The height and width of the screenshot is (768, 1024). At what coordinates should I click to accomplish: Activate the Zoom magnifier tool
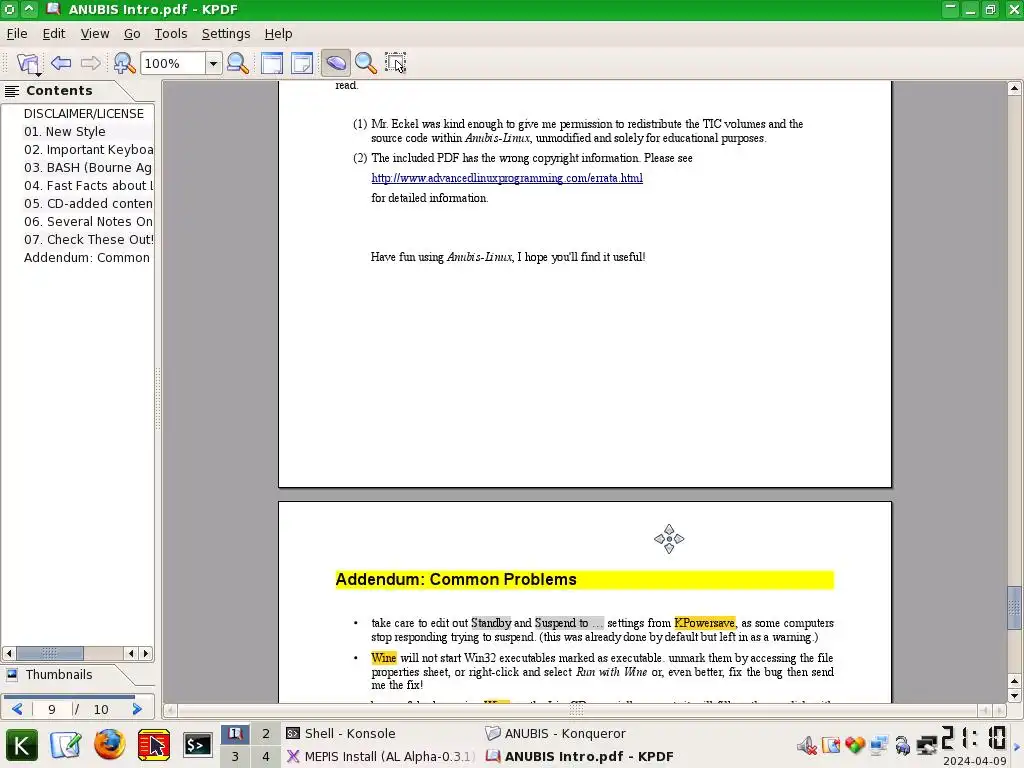pos(366,63)
